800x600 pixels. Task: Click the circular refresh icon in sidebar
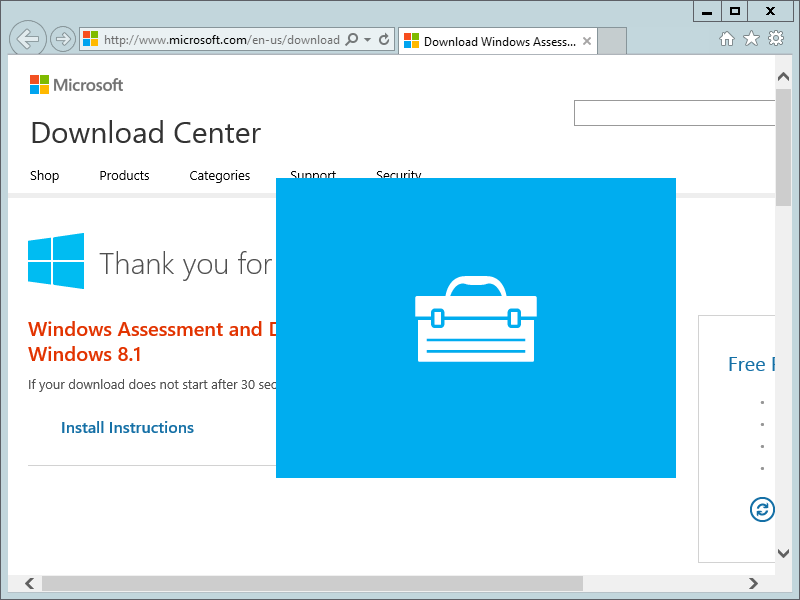[x=762, y=509]
